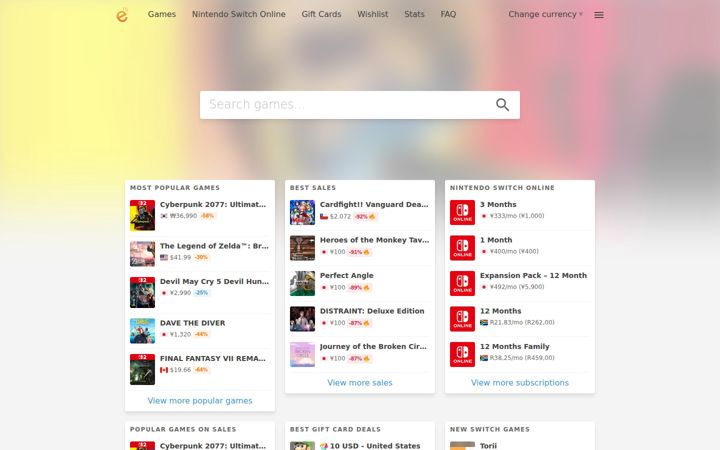Click R21.83/mo price for 12 Months
Screen dimensions: 720x450
(x=522, y=322)
